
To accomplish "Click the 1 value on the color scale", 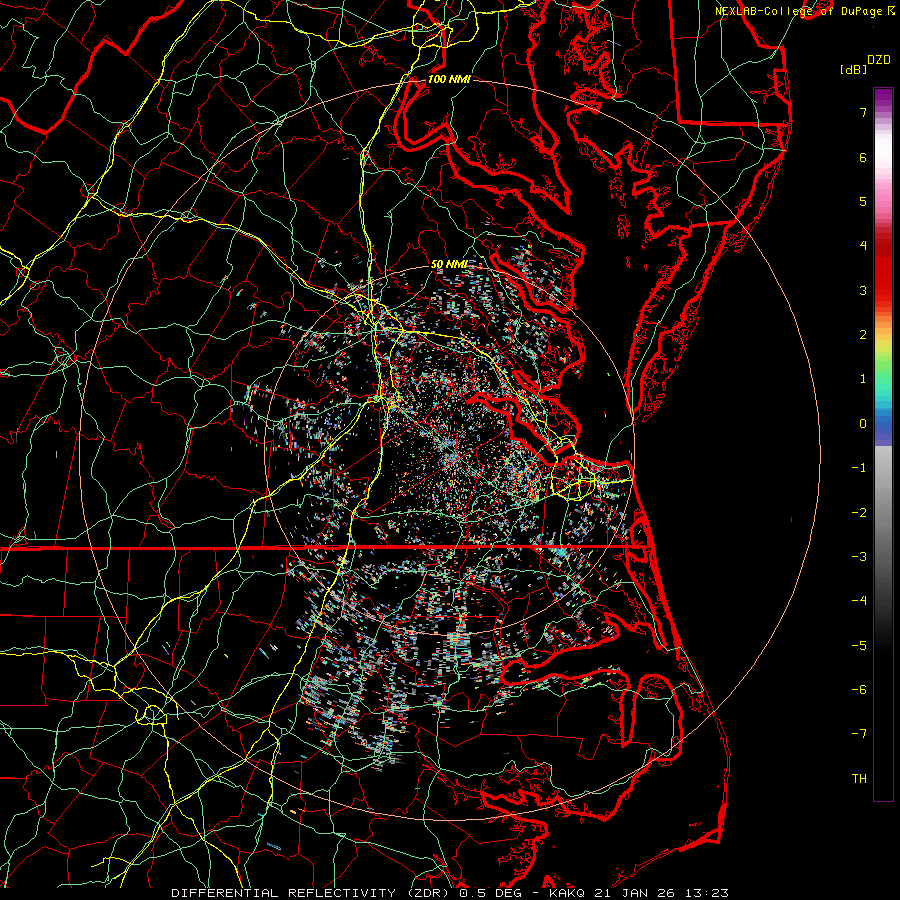I will click(x=863, y=379).
